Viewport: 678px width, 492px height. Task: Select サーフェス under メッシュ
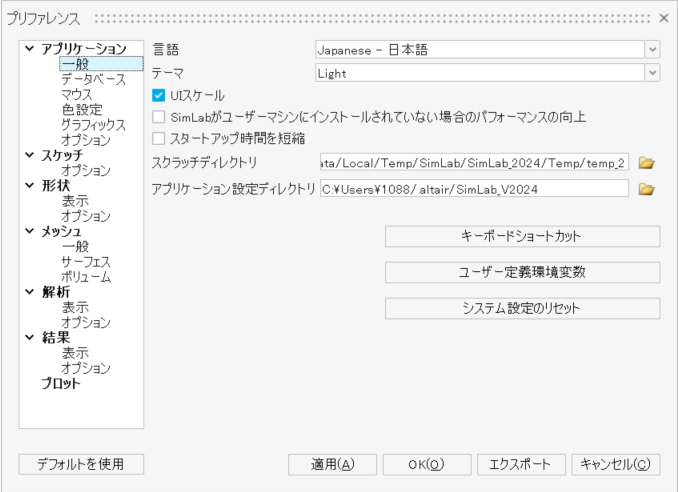click(86, 262)
